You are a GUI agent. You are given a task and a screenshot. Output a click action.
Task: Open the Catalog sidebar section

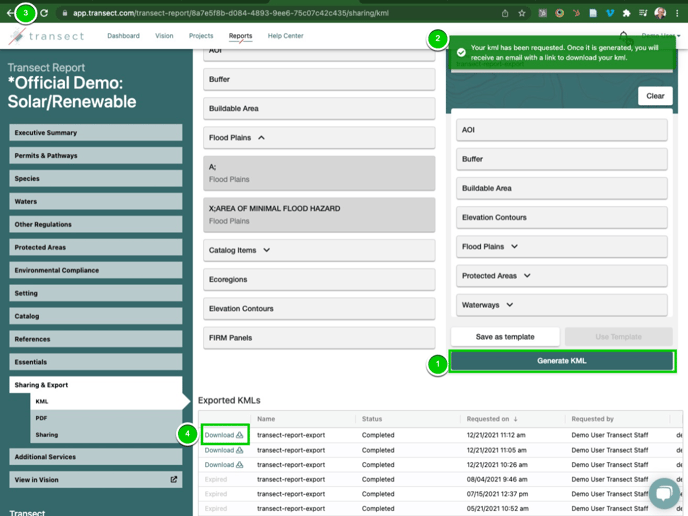click(96, 316)
